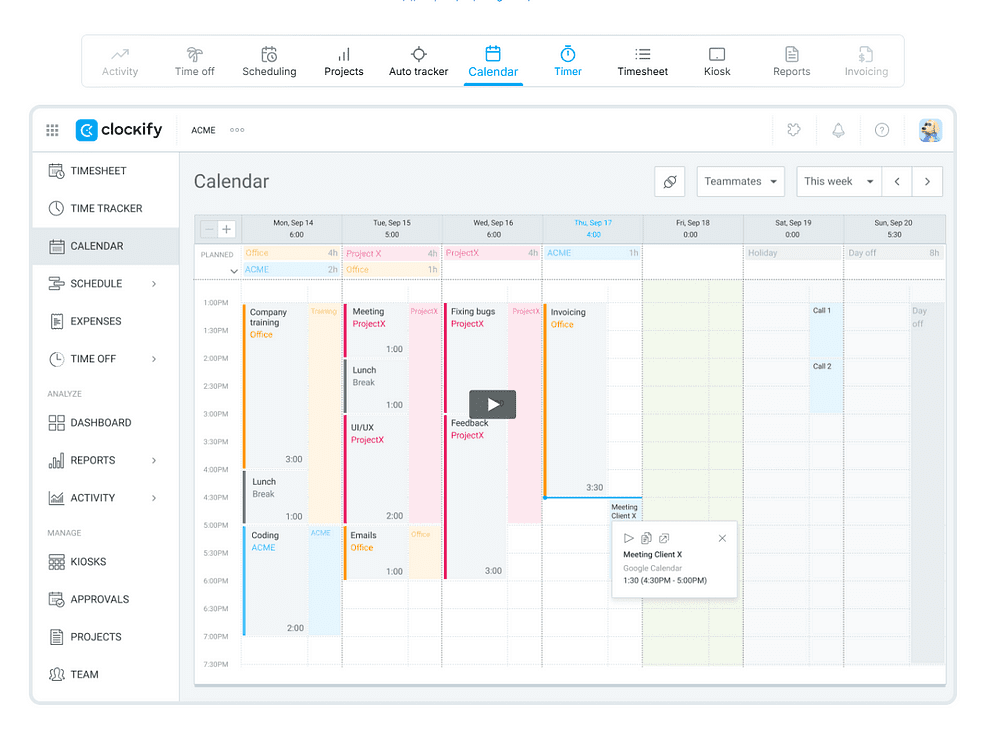This screenshot has width=1000, height=741.
Task: Click the puzzle piece integrations icon
Action: (794, 130)
